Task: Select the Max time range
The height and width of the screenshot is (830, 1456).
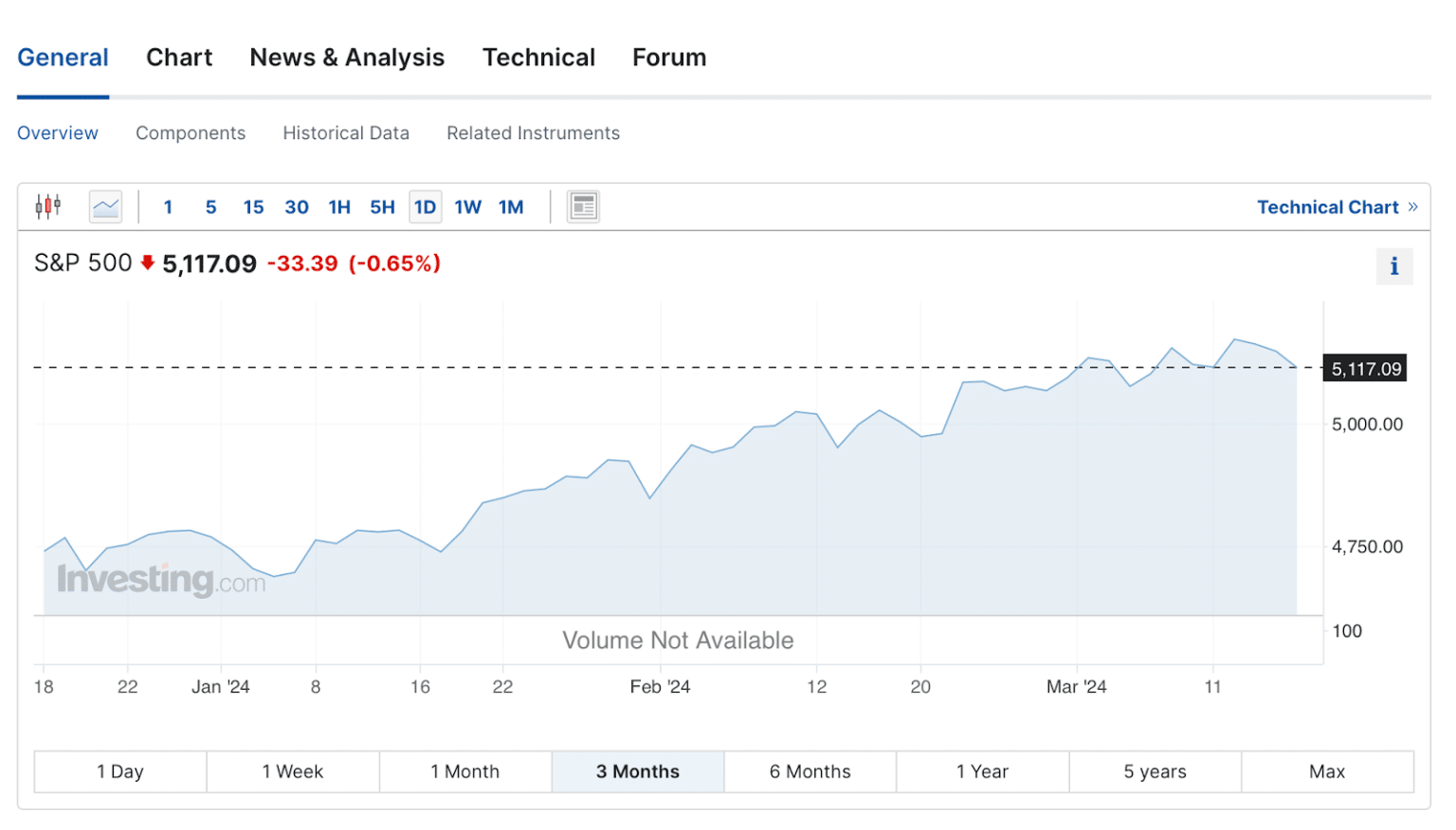Action: 1326,771
